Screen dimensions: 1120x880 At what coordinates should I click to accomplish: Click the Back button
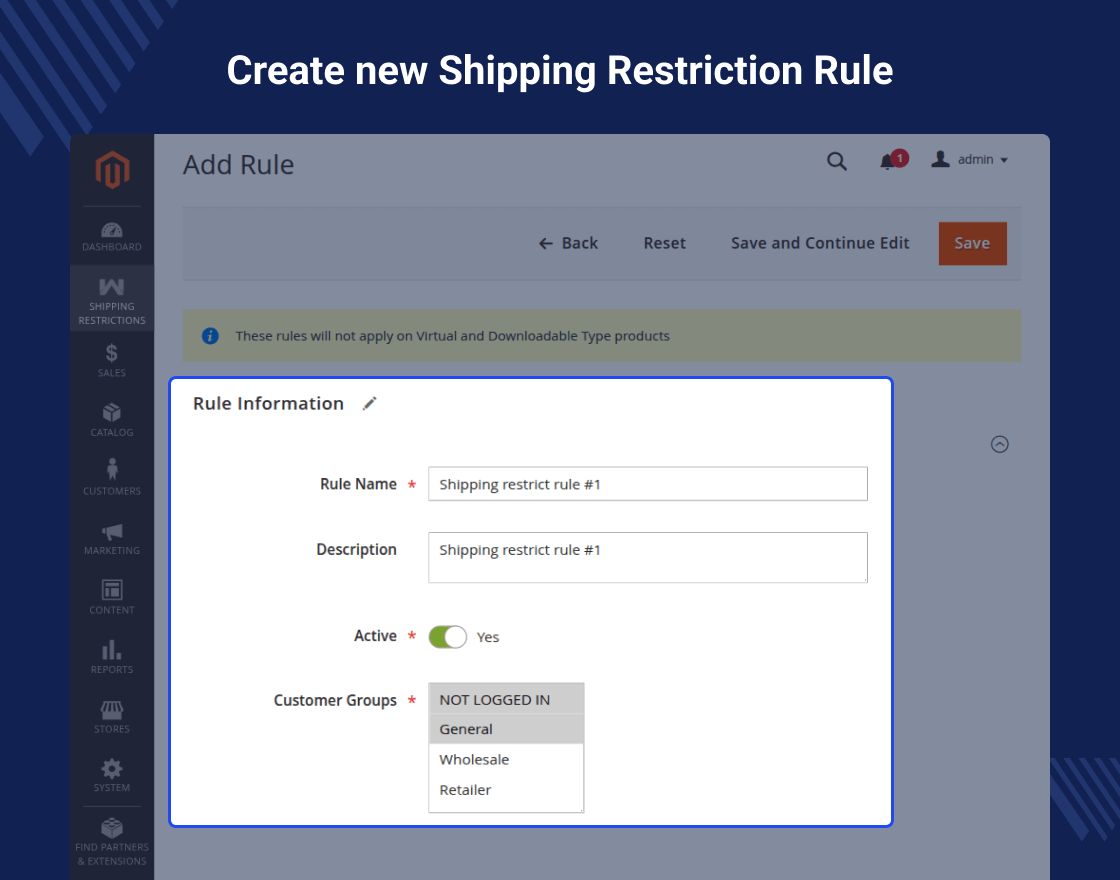568,243
